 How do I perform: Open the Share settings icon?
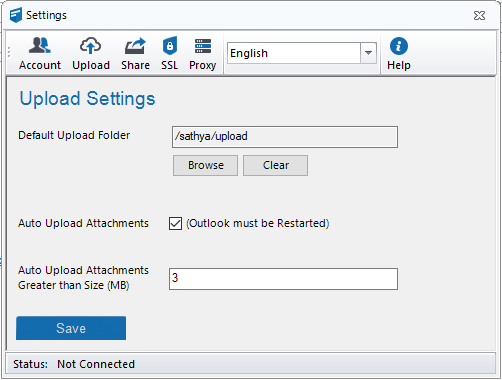[135, 46]
